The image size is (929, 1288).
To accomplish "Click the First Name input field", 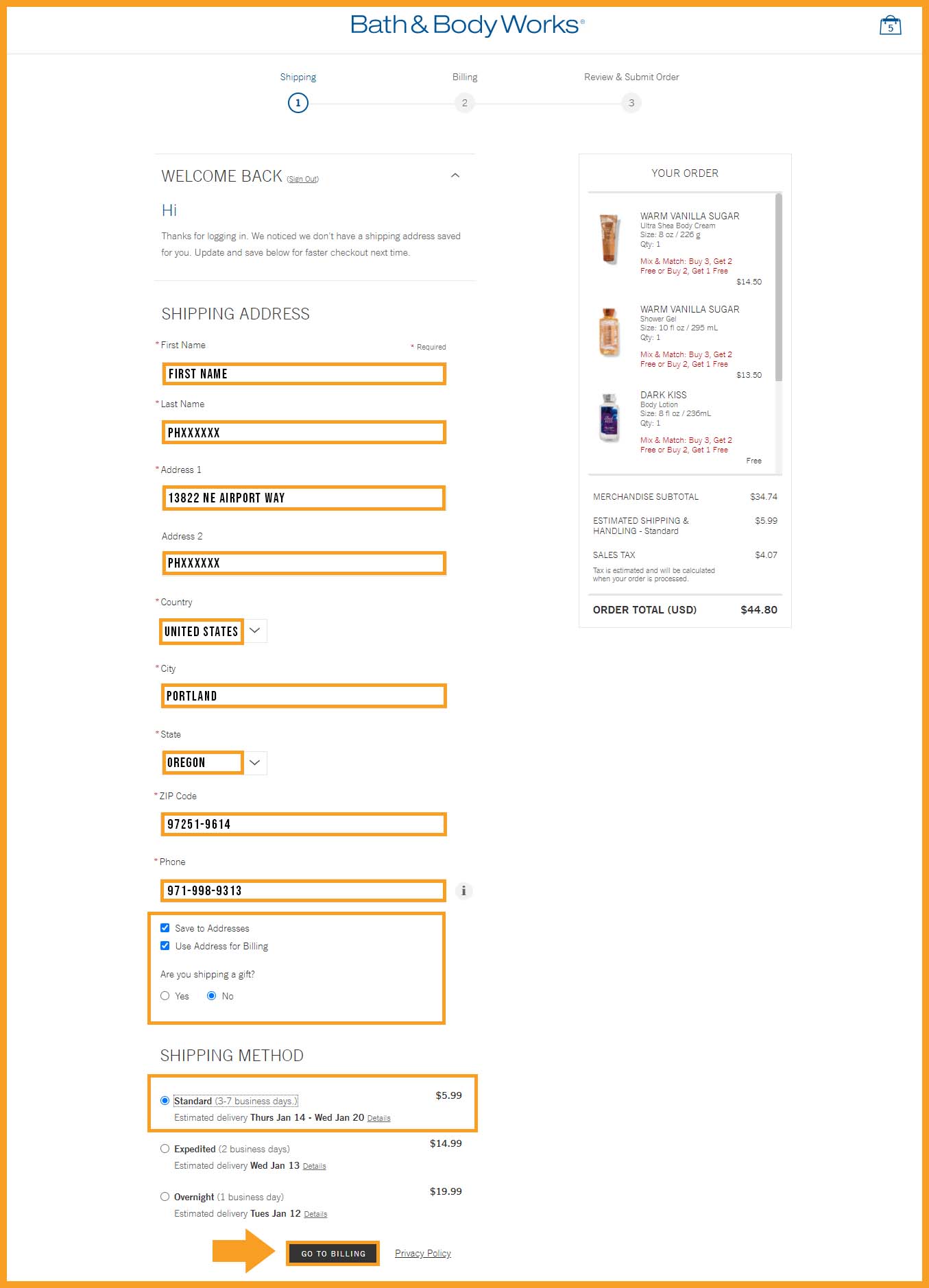I will tap(304, 374).
